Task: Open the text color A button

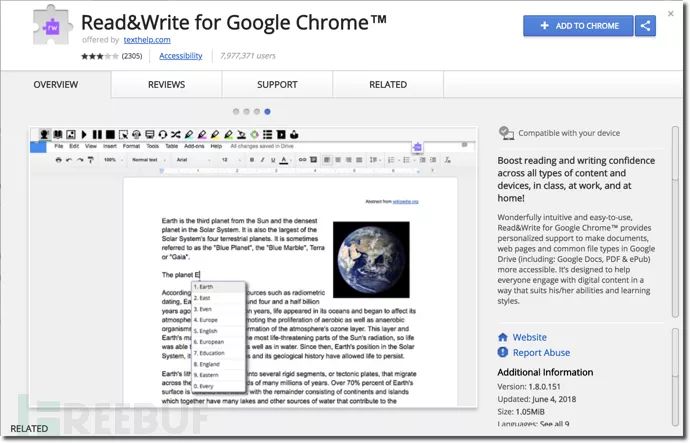Action: click(x=284, y=160)
